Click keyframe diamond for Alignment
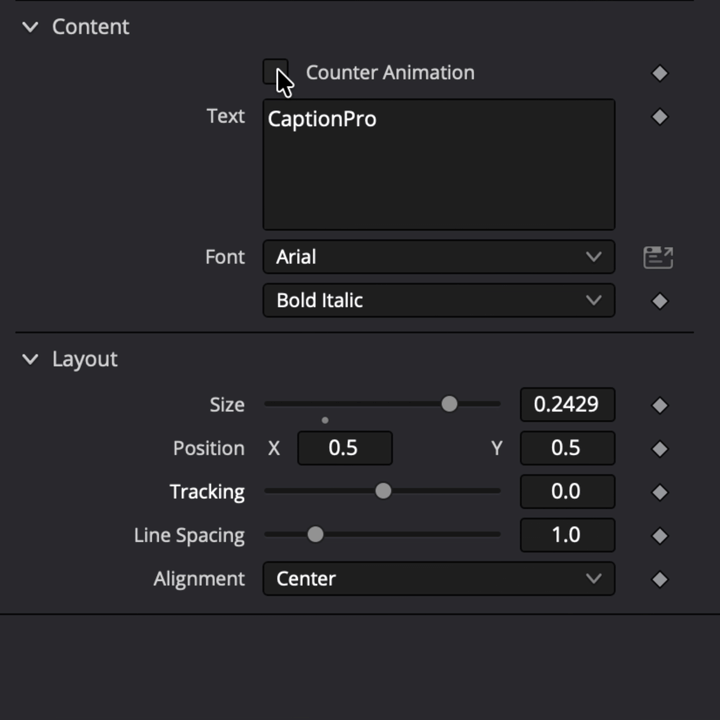Viewport: 720px width, 720px height. 660,579
